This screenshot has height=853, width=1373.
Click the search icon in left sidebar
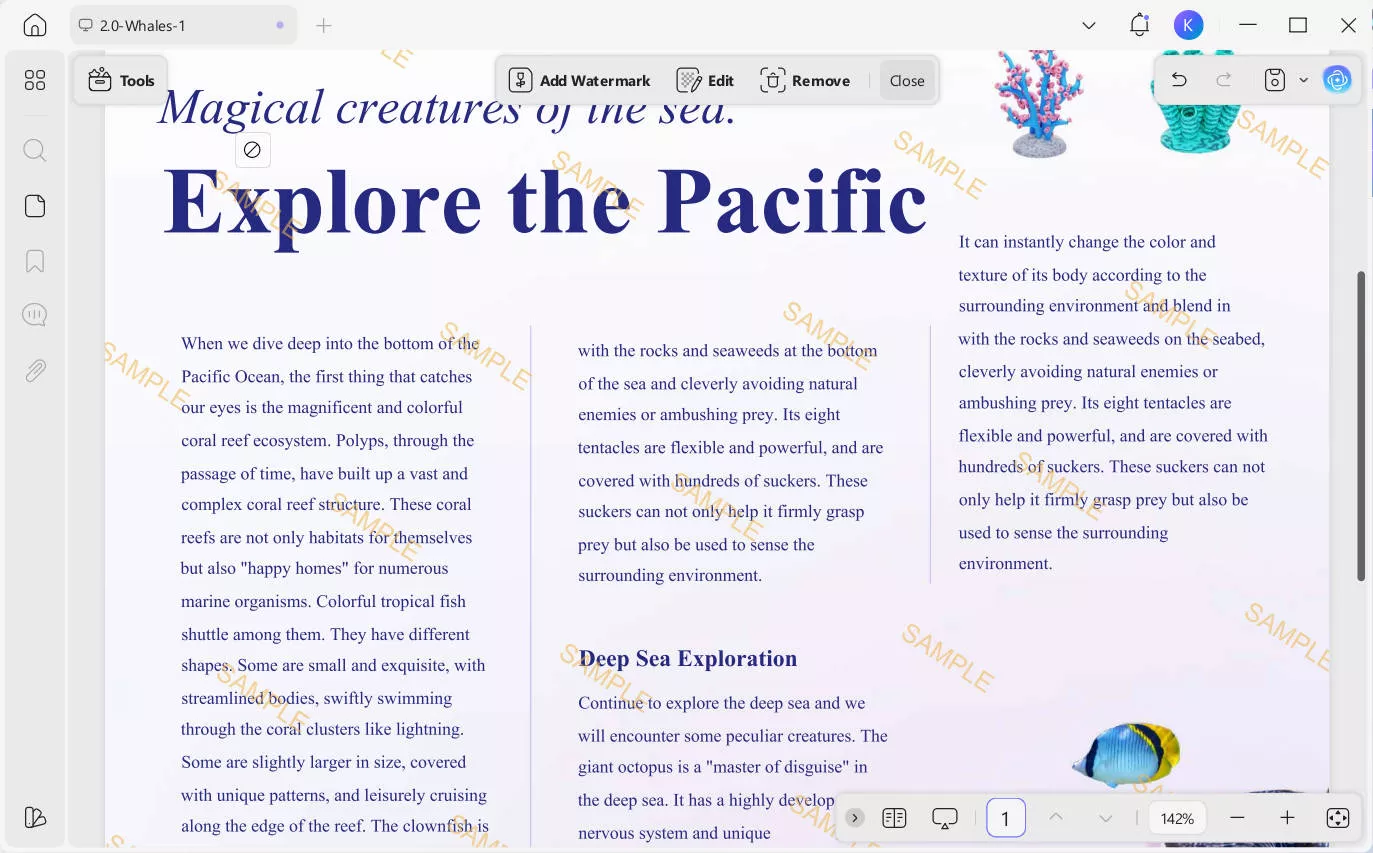pyautogui.click(x=35, y=151)
